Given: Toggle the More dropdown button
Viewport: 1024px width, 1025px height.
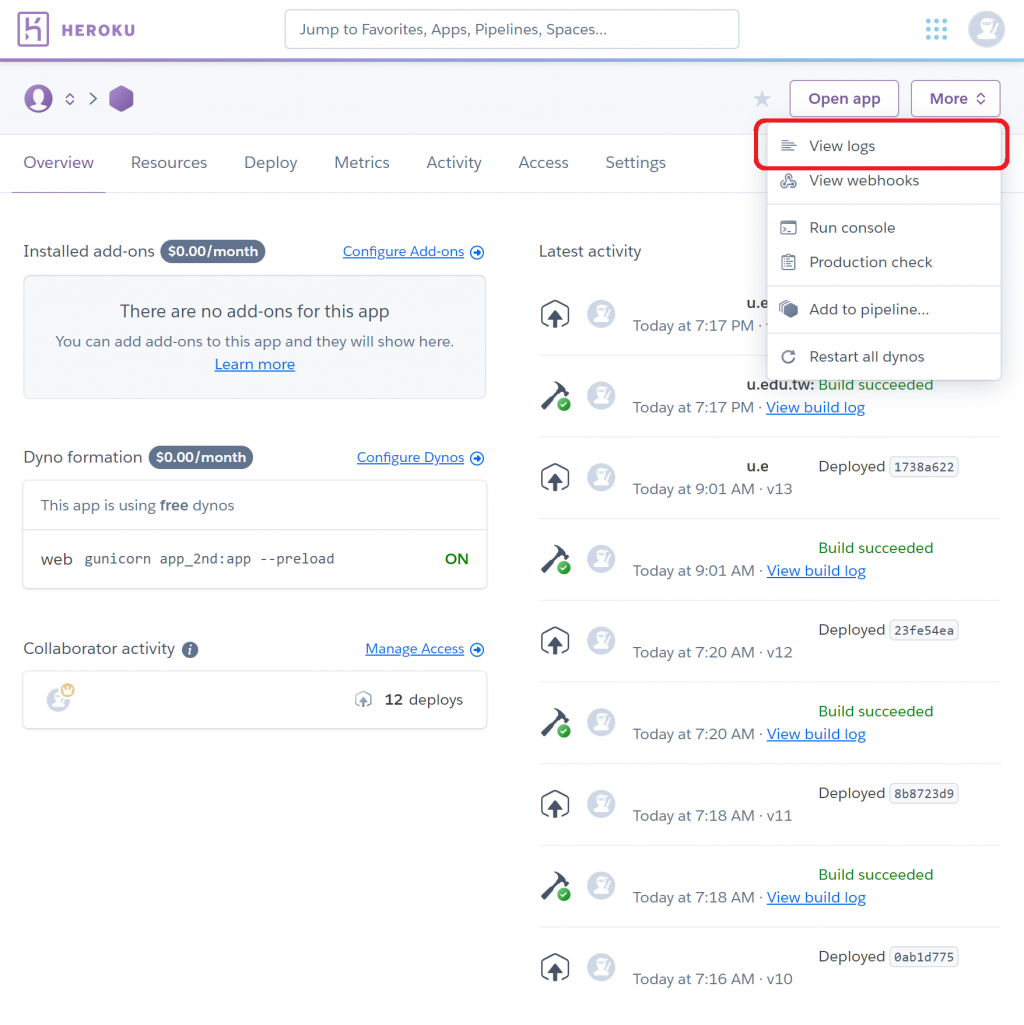Looking at the screenshot, I should pos(955,99).
